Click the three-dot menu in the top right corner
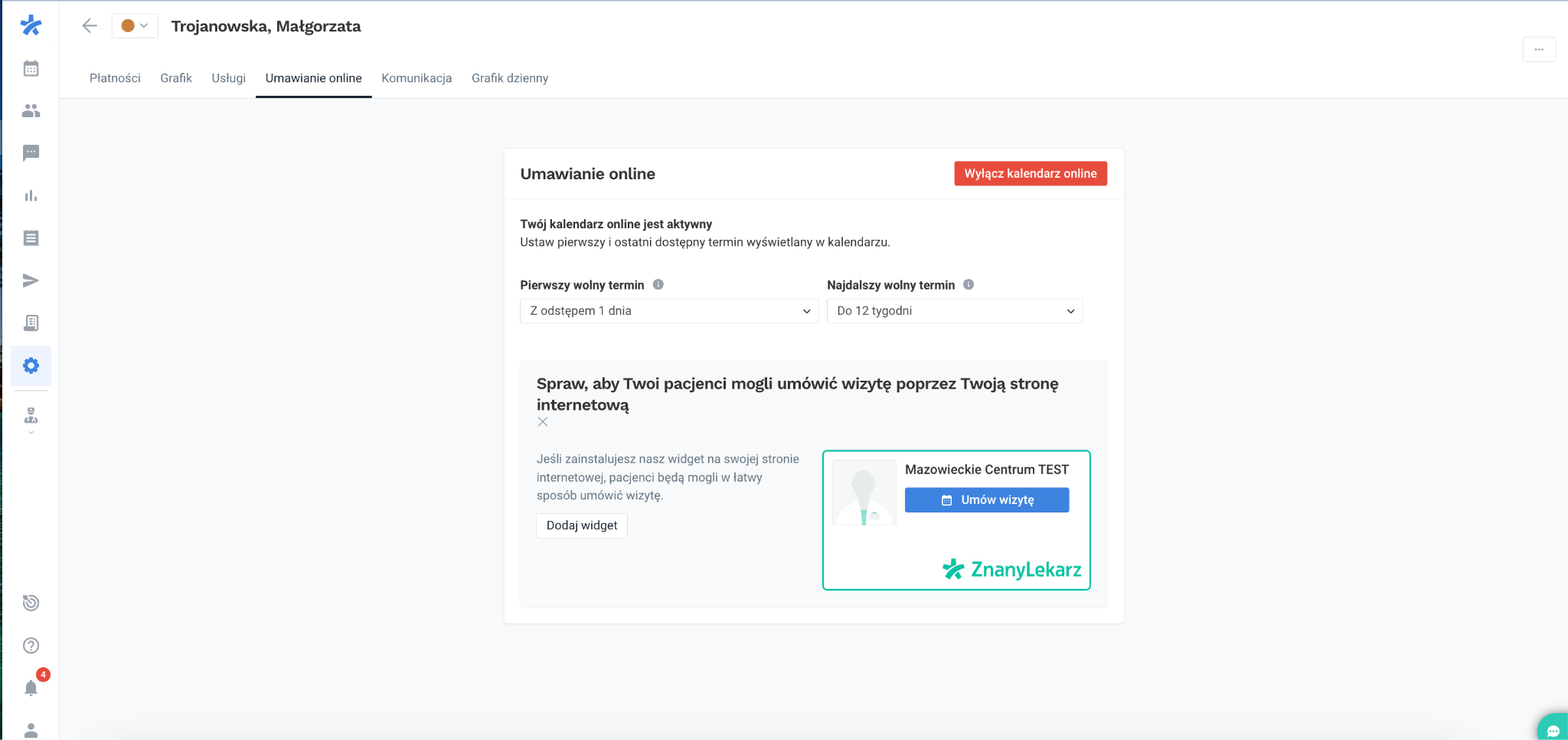 pos(1540,49)
